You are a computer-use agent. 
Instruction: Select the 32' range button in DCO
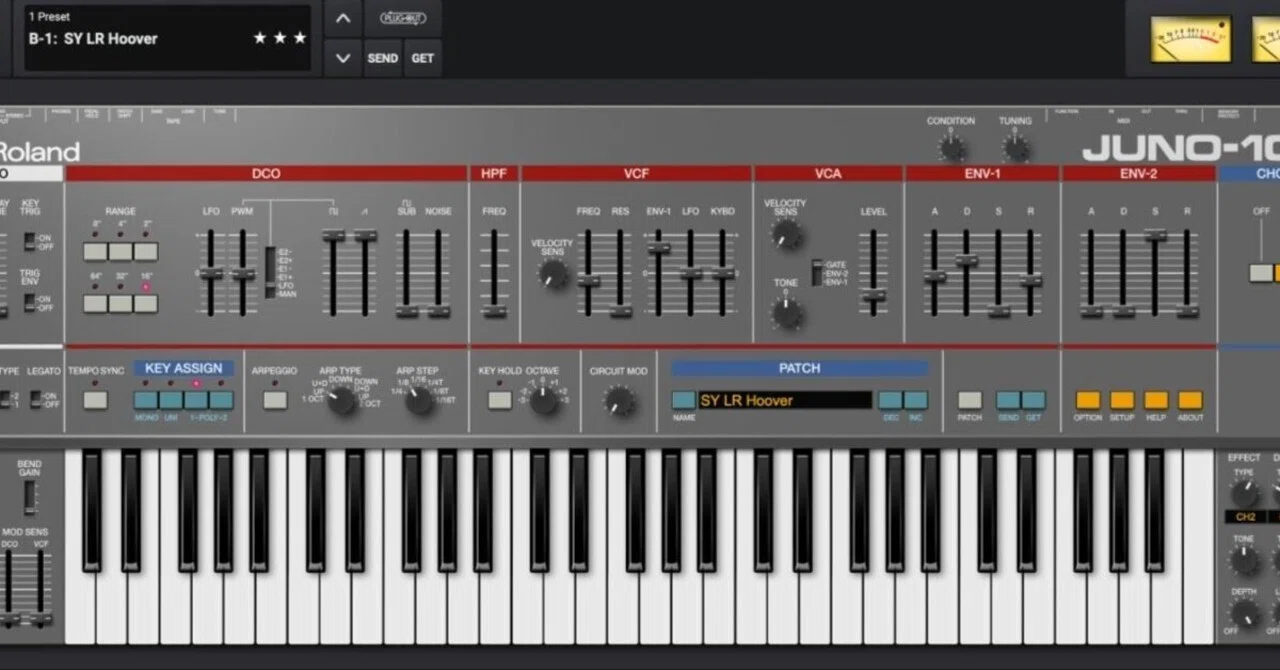pos(121,303)
